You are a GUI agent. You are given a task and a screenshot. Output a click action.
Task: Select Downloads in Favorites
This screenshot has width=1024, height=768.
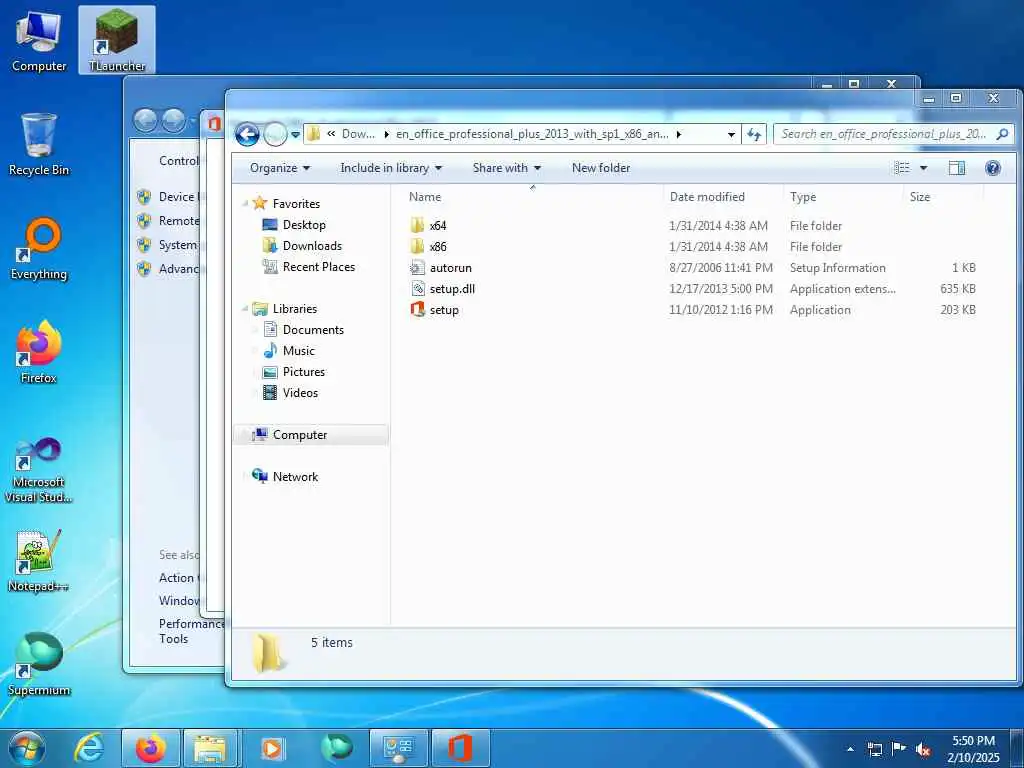[302, 246]
